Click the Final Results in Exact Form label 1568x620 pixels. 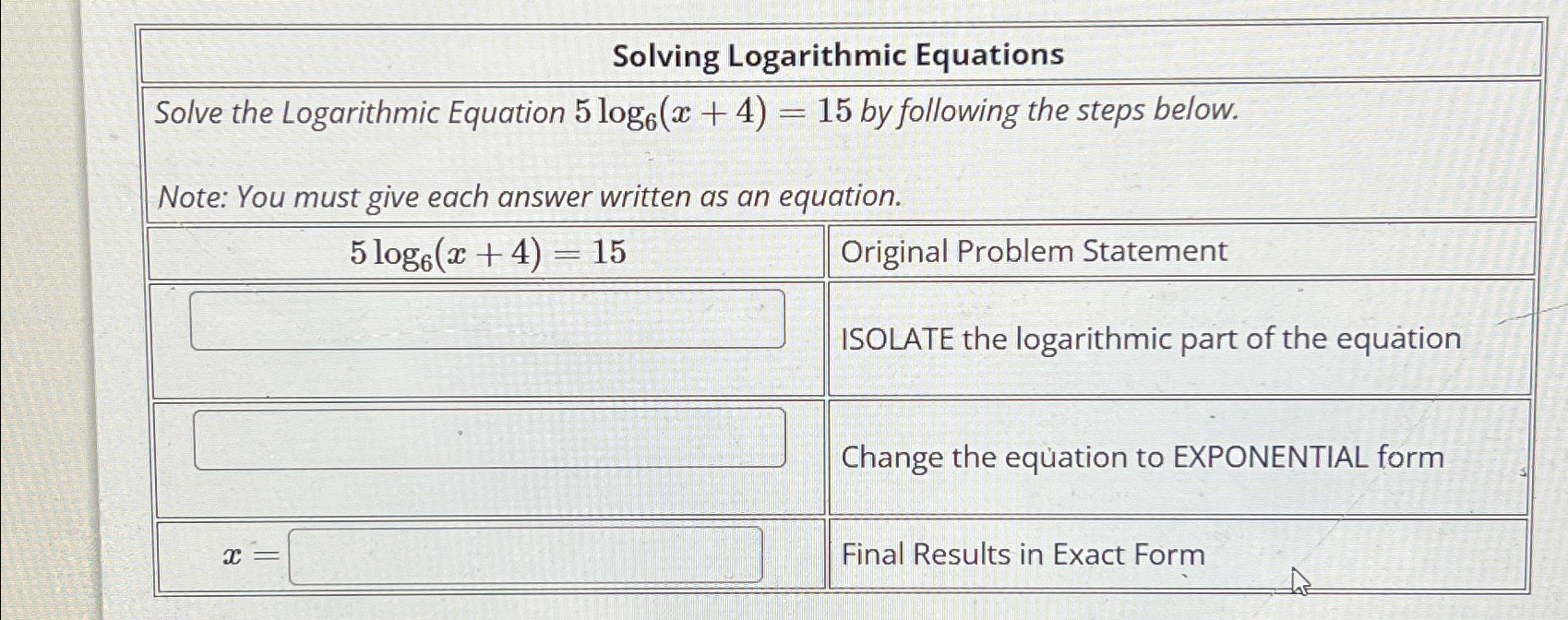click(1023, 554)
